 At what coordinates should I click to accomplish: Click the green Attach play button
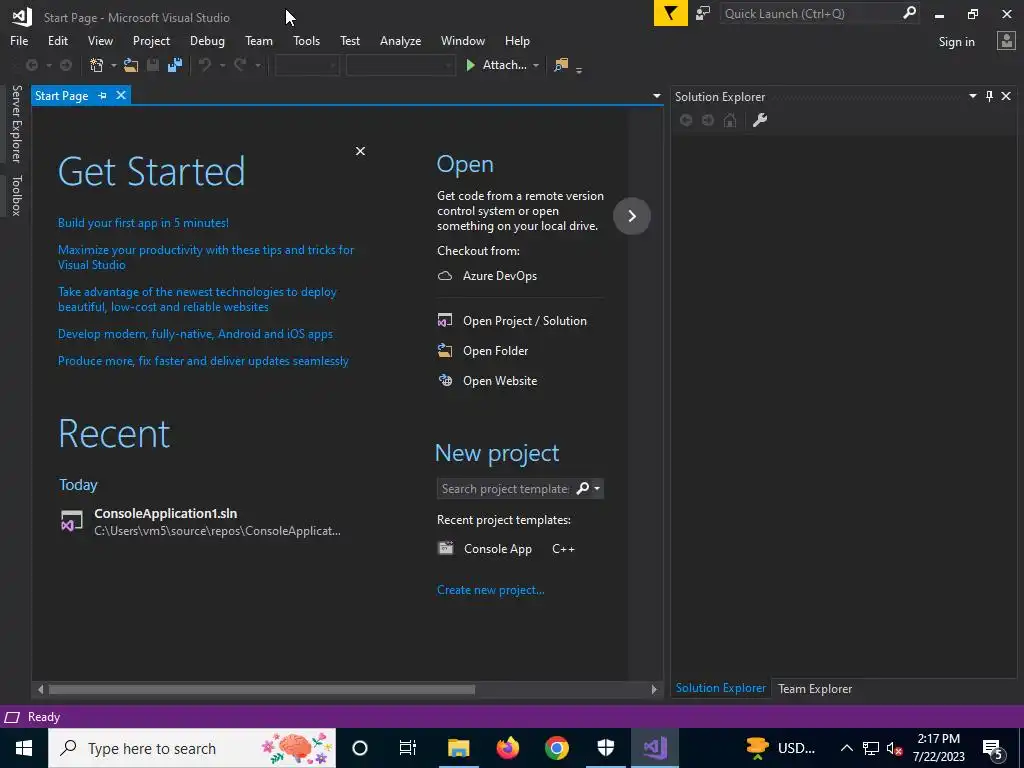pyautogui.click(x=470, y=65)
